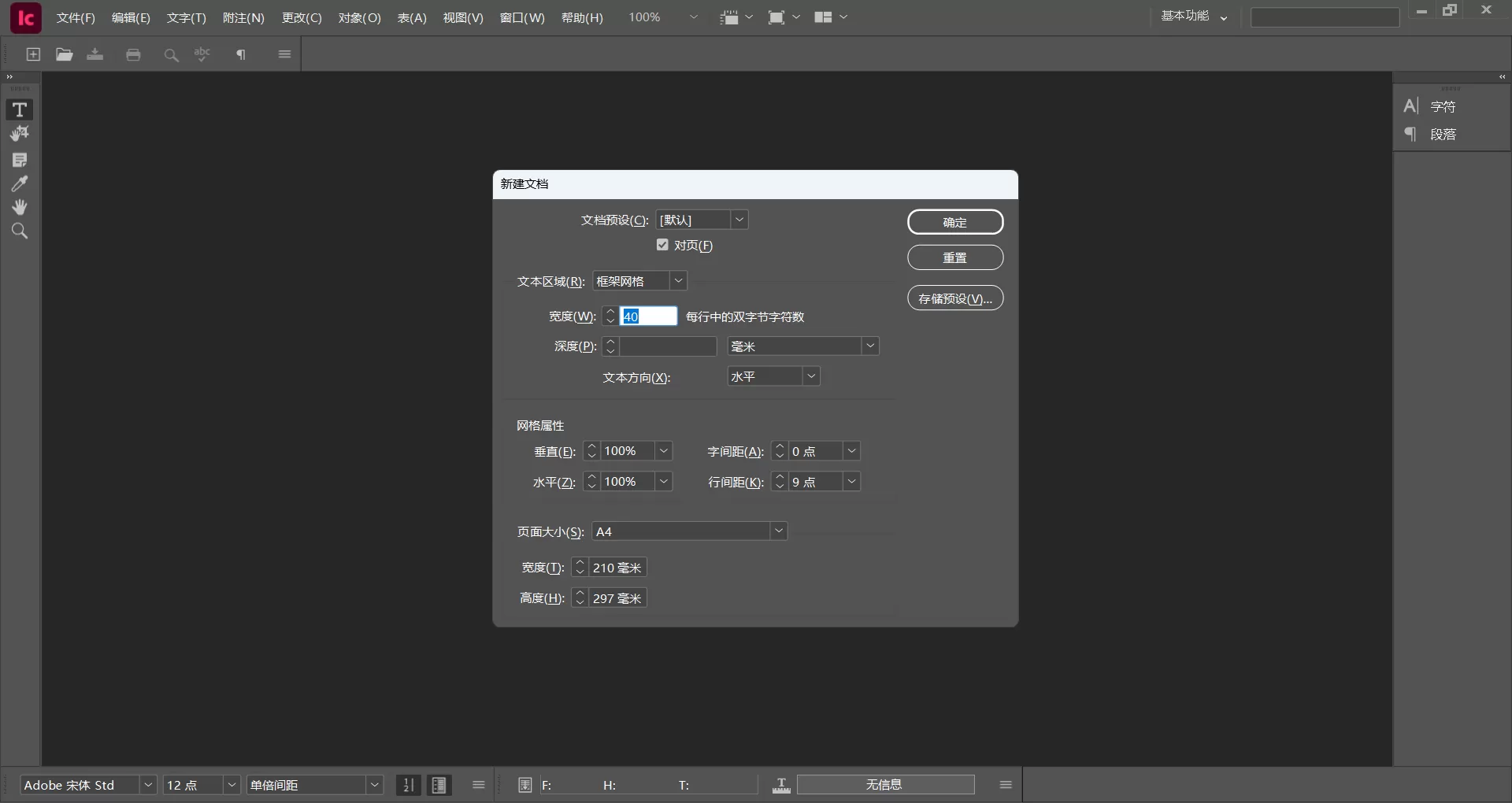The width and height of the screenshot is (1512, 803).
Task: Click the spell check abc toolbar icon
Action: click(x=202, y=54)
